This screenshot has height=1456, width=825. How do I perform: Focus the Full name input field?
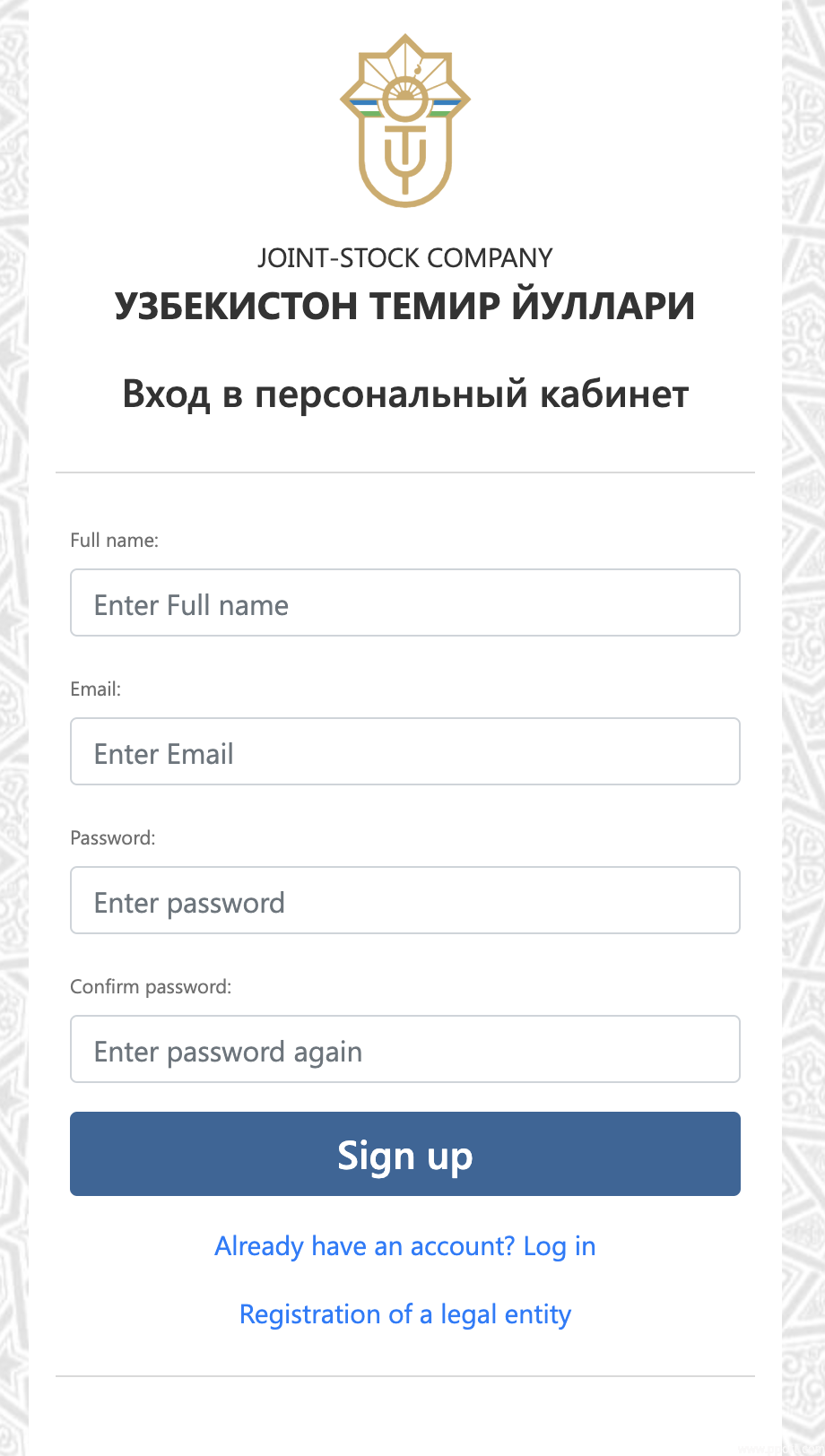(405, 602)
